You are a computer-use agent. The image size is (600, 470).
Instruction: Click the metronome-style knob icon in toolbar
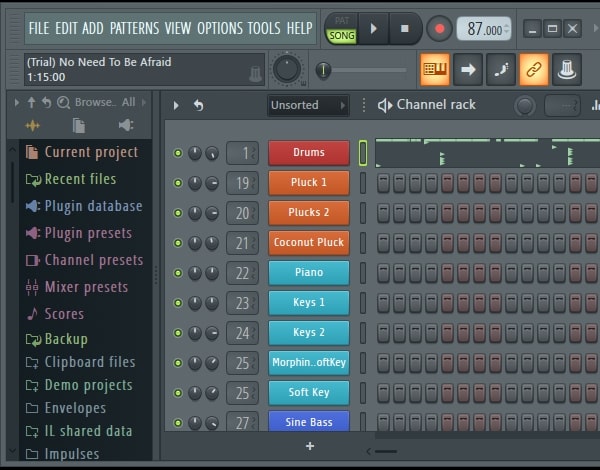[x=567, y=69]
